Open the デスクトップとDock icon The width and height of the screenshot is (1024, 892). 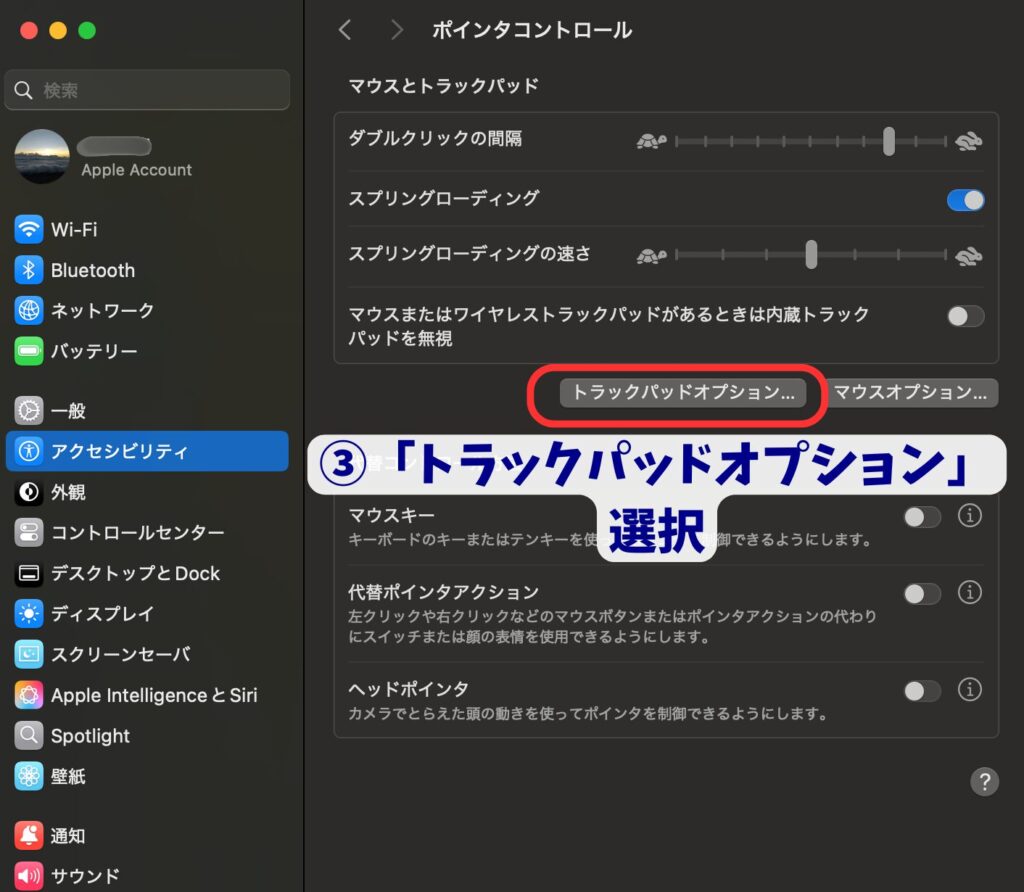(29, 573)
